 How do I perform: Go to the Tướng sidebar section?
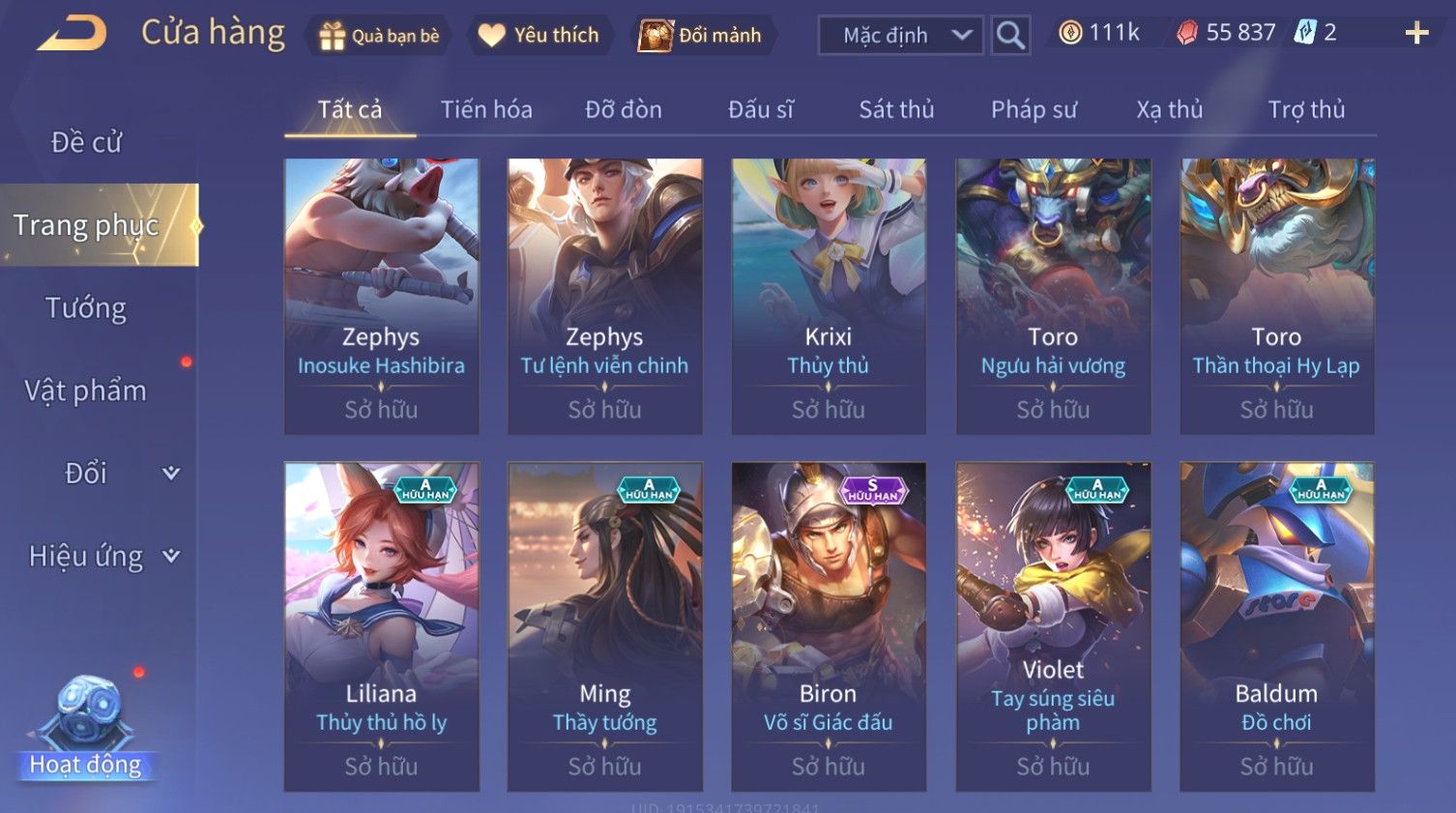pyautogui.click(x=86, y=307)
